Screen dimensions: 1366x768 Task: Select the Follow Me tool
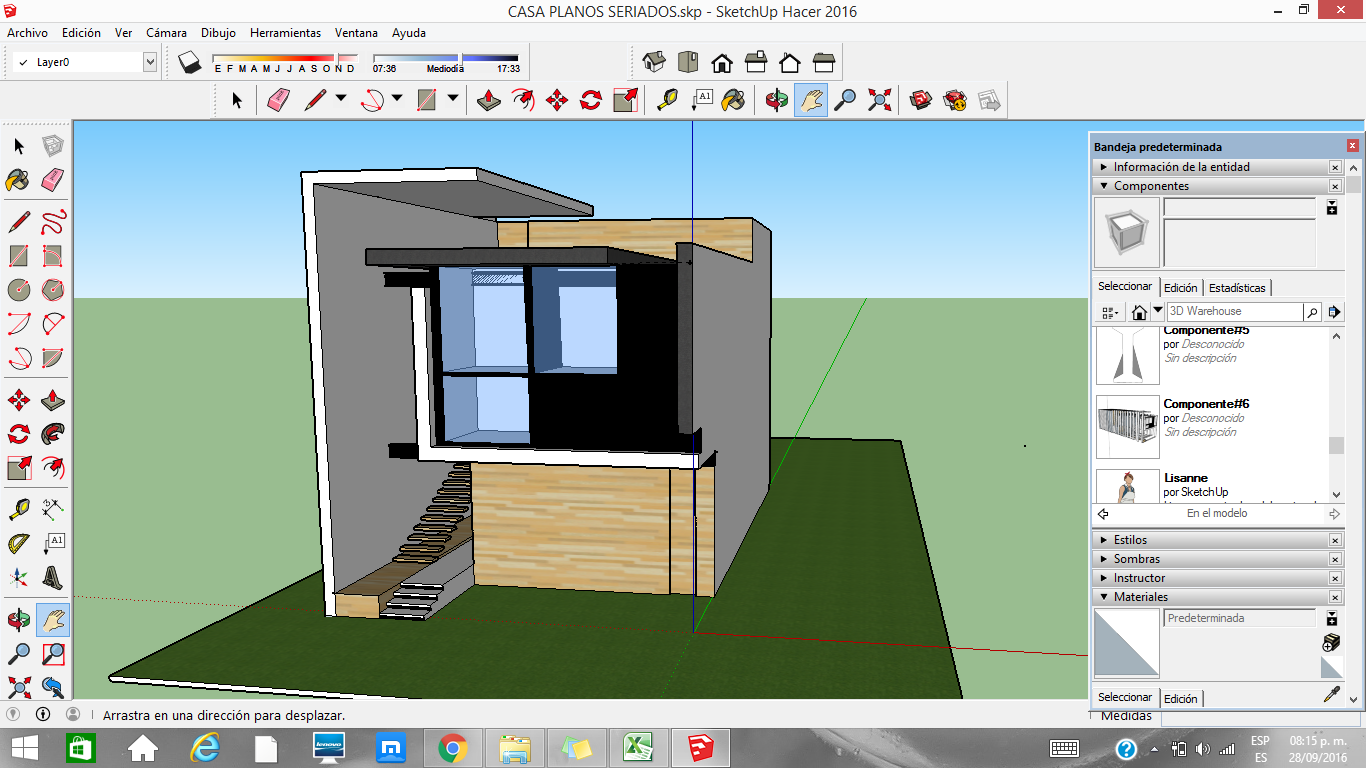click(53, 434)
